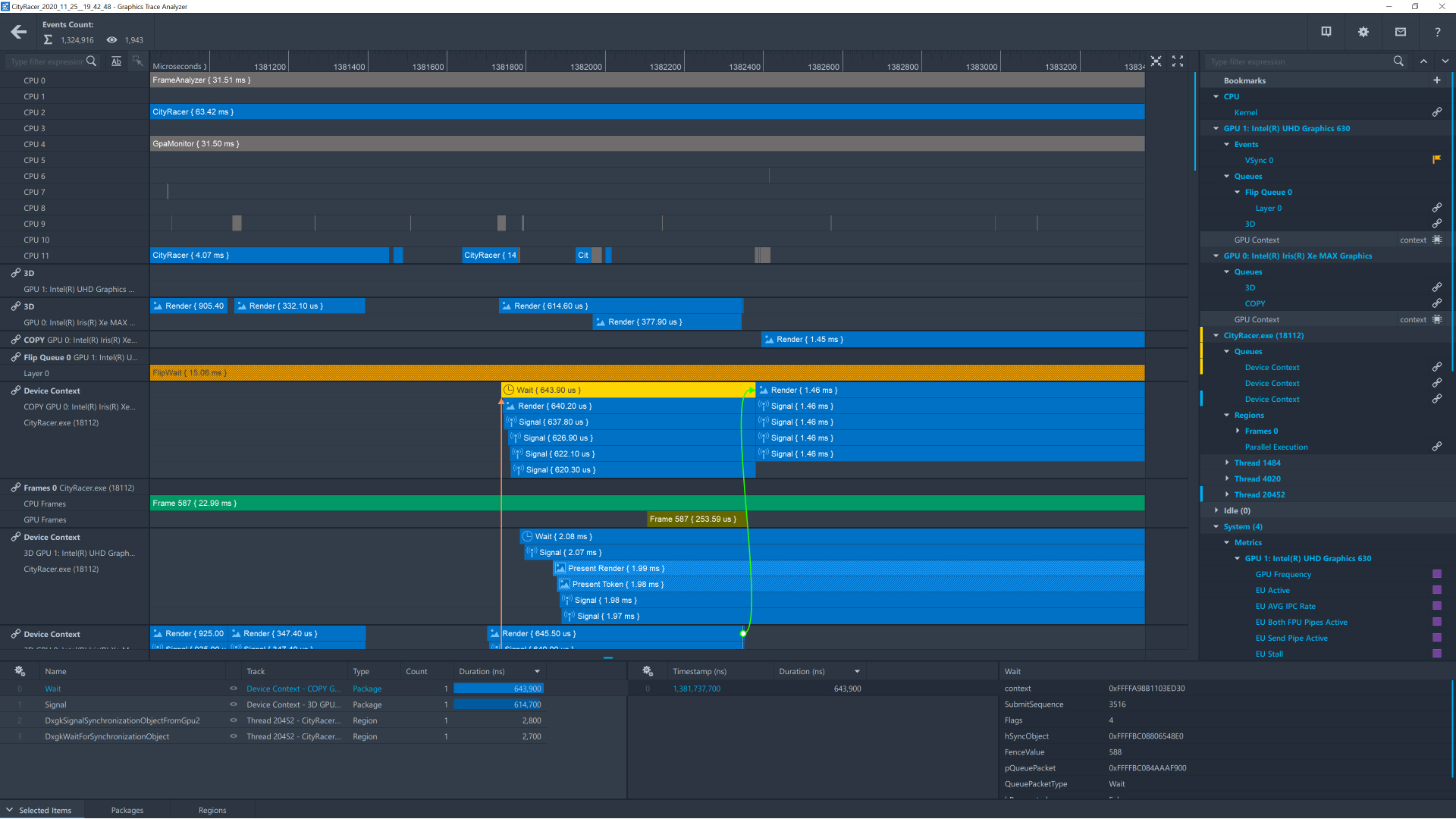1456x819 pixels.
Task: Toggle the Ab match-case filter icon
Action: (x=116, y=61)
